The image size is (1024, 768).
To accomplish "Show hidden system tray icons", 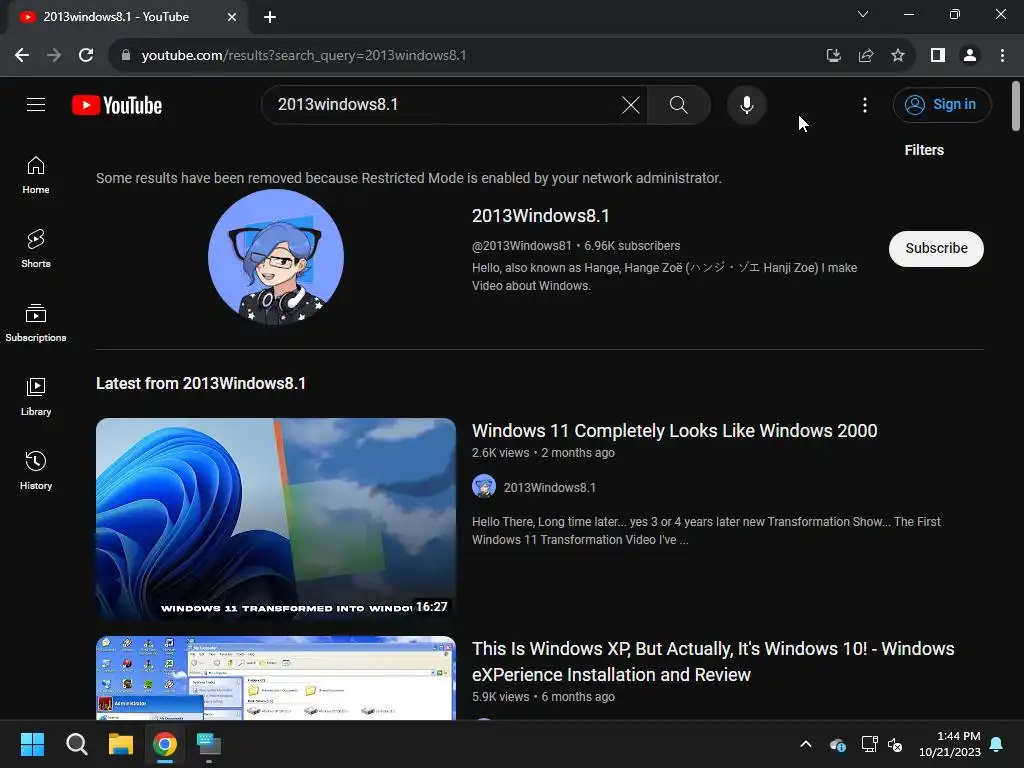I will [806, 744].
